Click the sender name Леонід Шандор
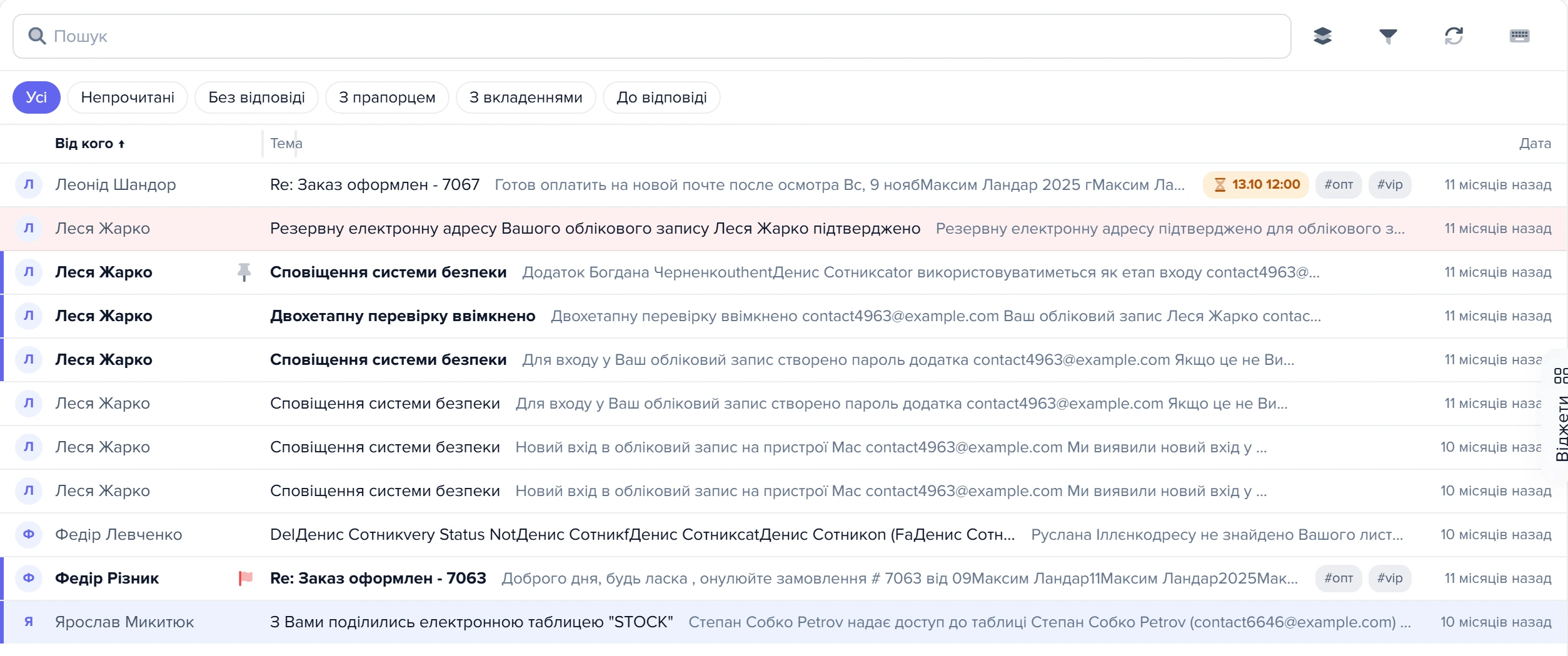1568x656 pixels. (x=116, y=185)
